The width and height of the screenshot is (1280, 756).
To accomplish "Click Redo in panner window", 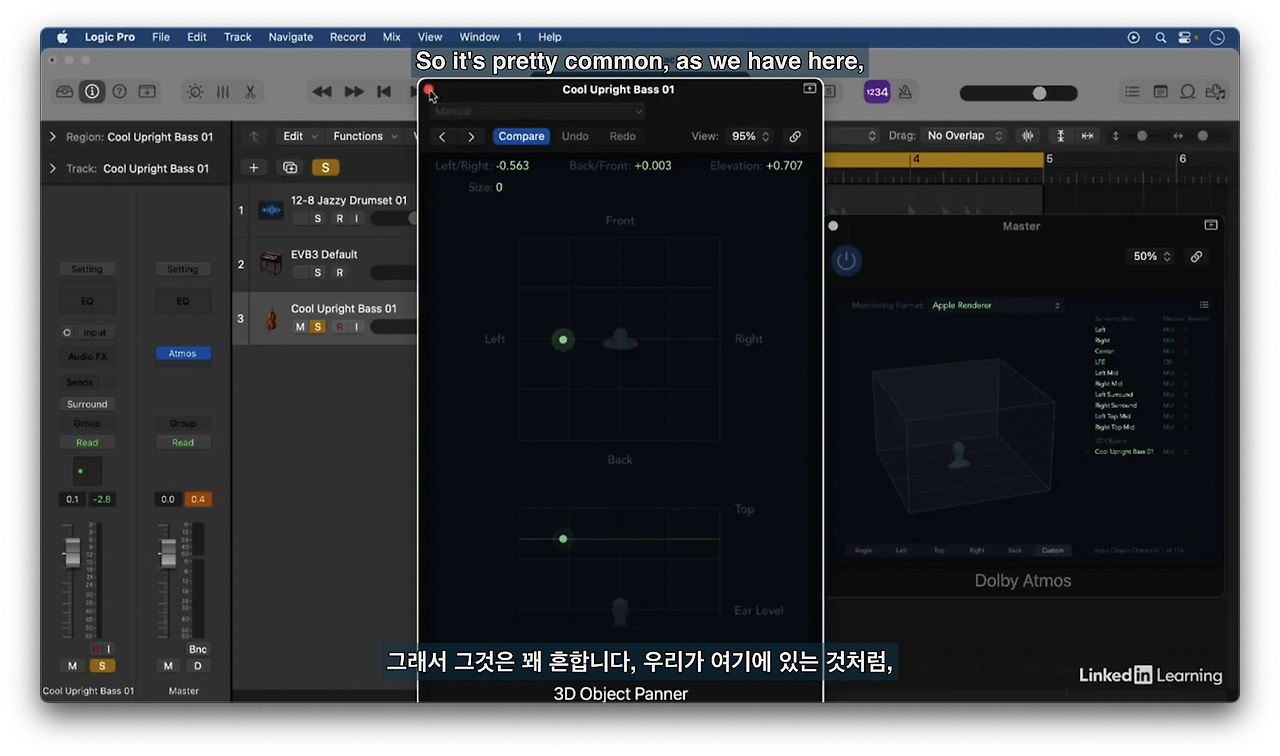I will [622, 137].
